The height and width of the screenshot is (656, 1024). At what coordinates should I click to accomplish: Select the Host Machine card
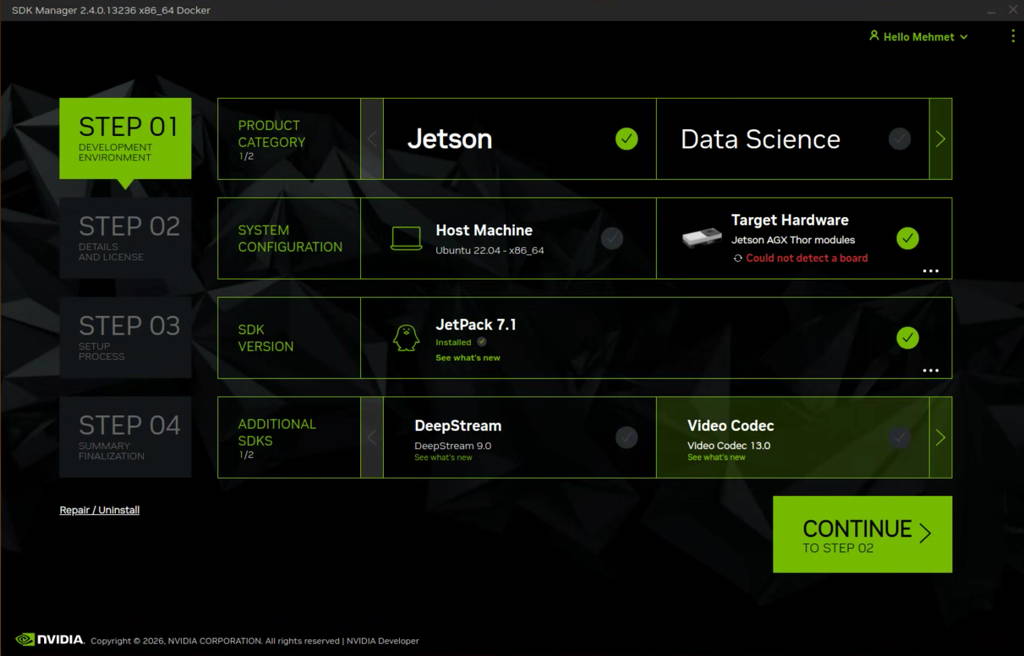pos(508,238)
